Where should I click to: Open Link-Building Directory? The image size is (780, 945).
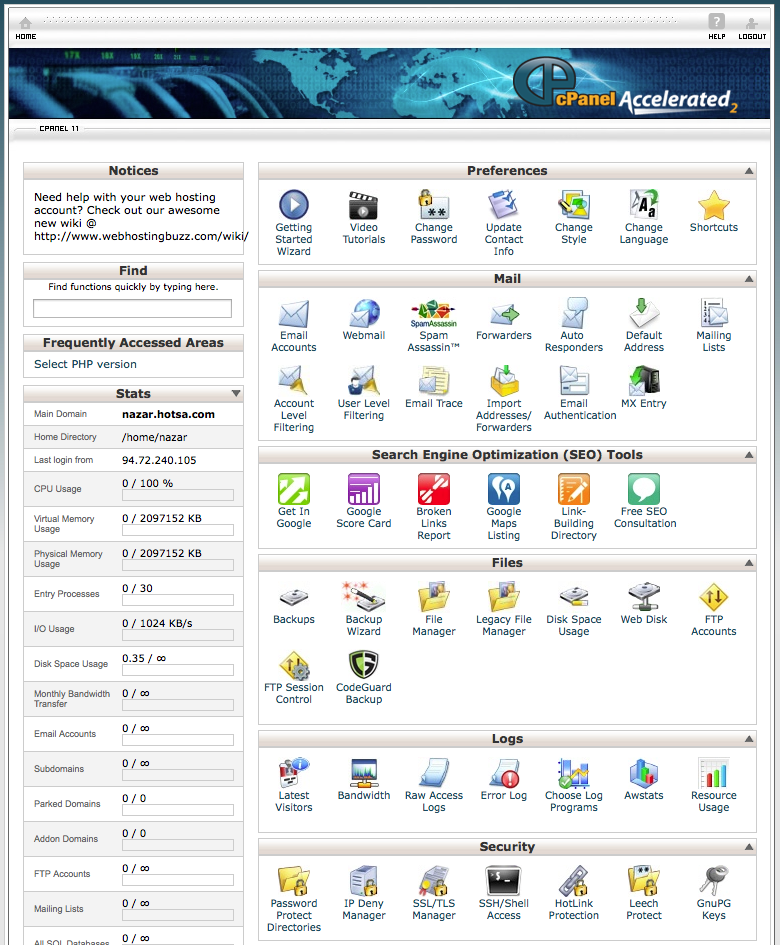(574, 489)
